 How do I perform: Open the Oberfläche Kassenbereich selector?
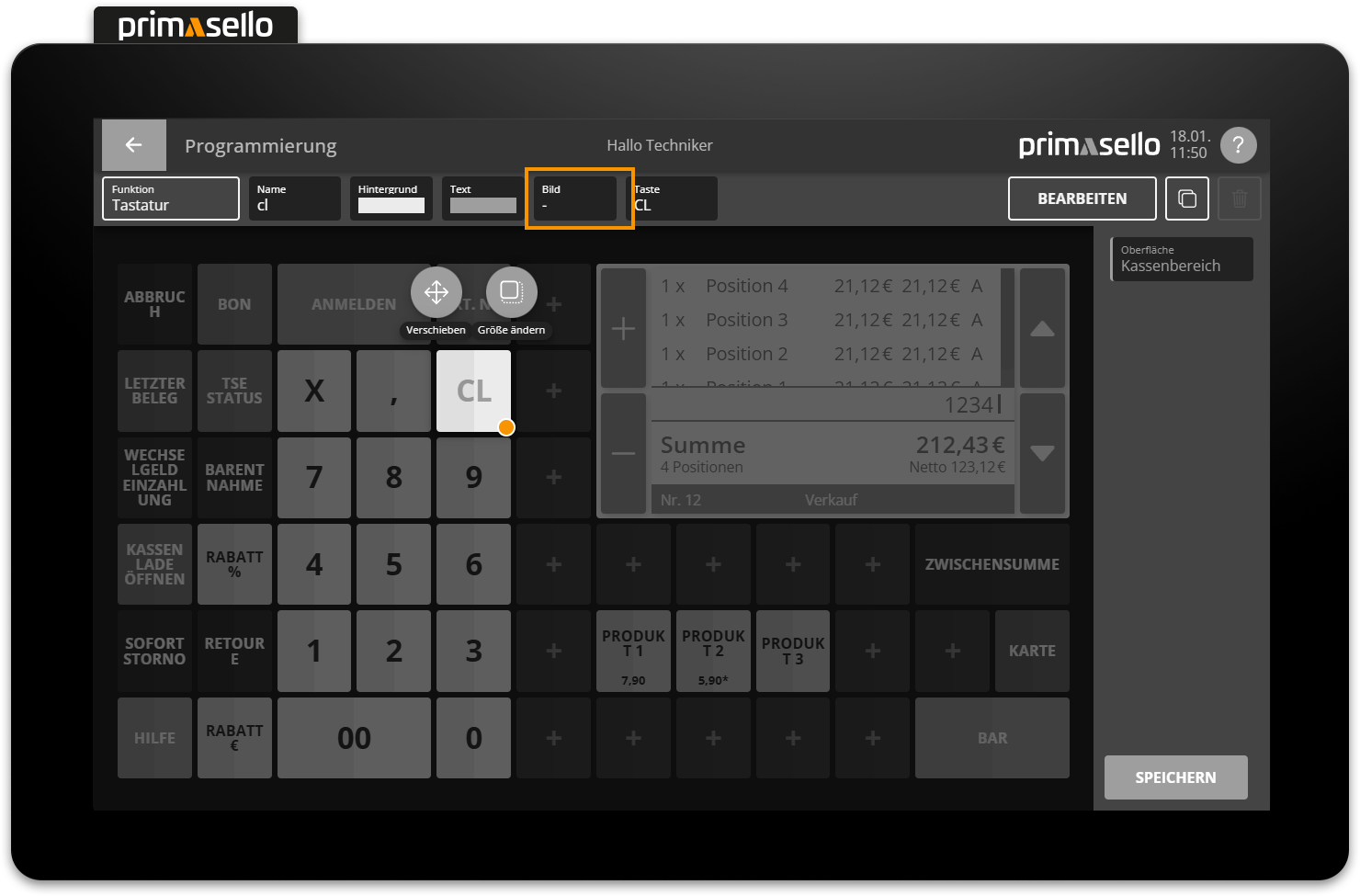pos(1182,259)
